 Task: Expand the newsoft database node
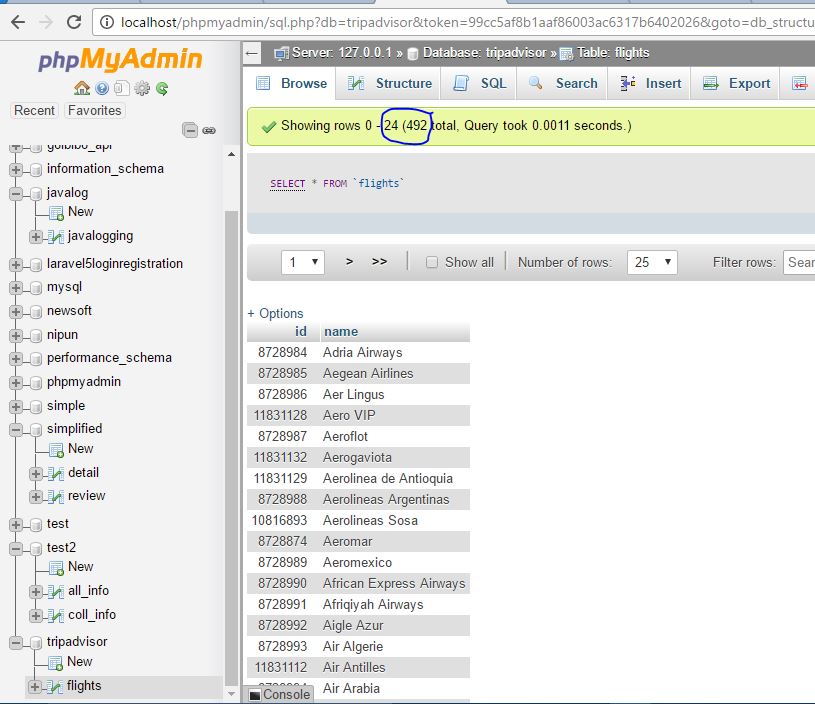(16, 312)
